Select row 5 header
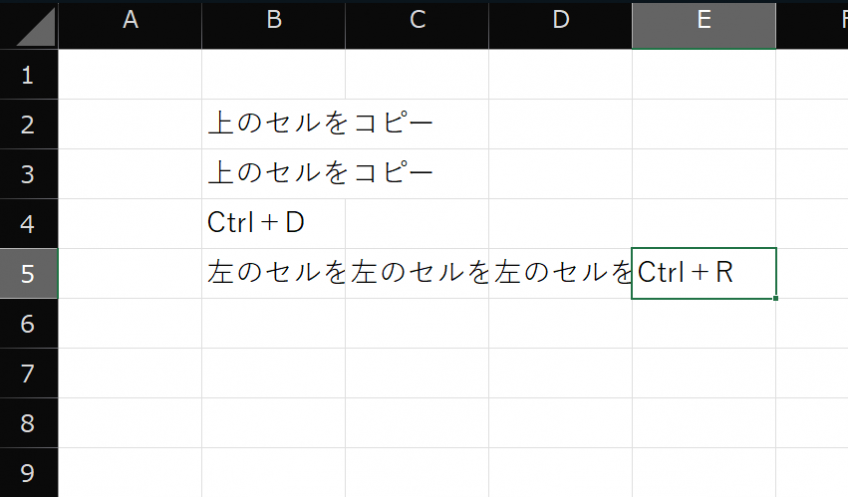Viewport: 848px width, 497px height. [28, 273]
